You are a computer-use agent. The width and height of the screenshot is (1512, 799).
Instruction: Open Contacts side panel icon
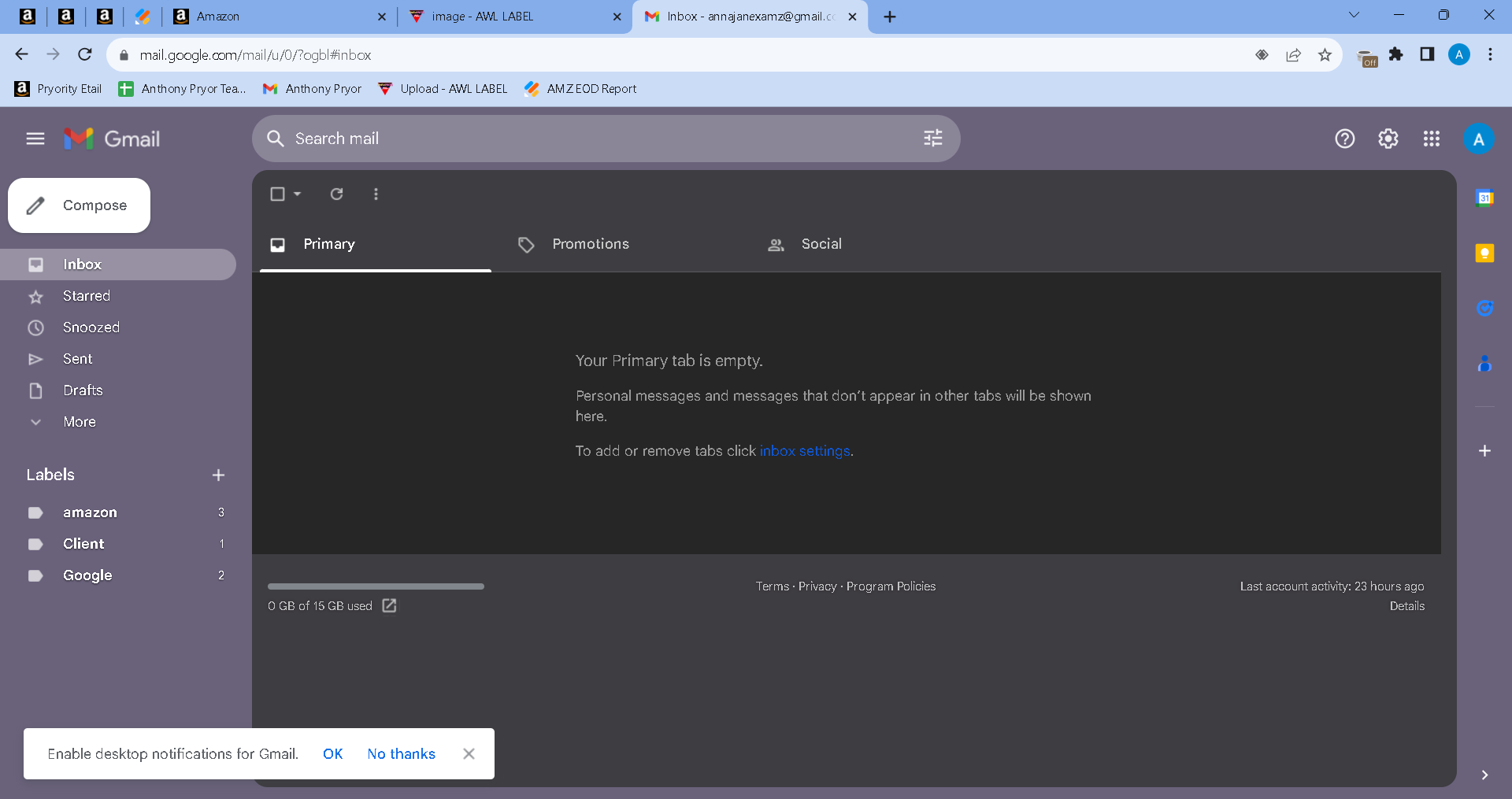1484,364
